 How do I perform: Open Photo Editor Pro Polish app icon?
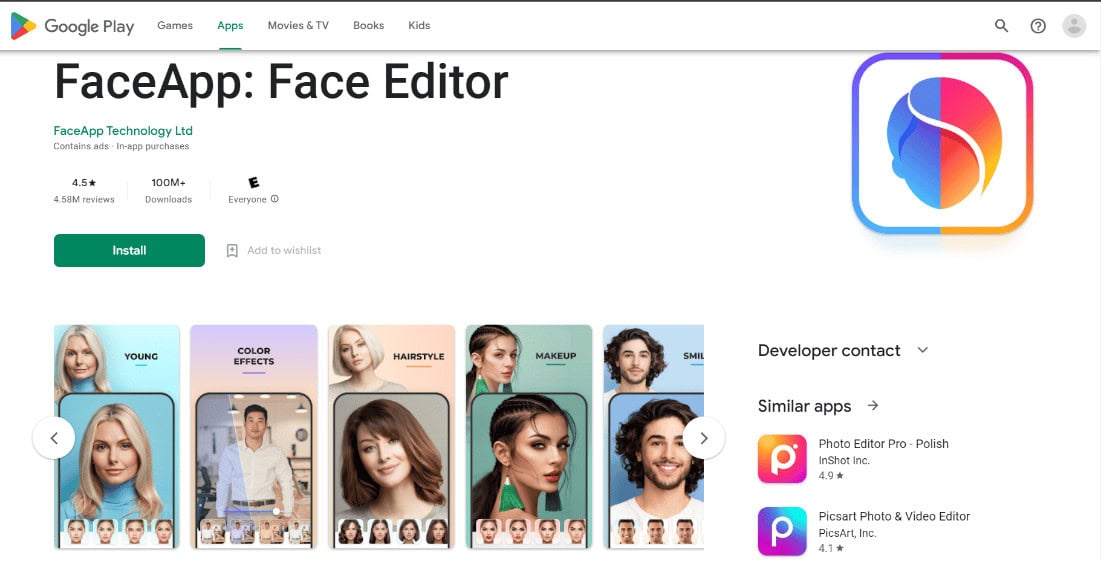782,458
